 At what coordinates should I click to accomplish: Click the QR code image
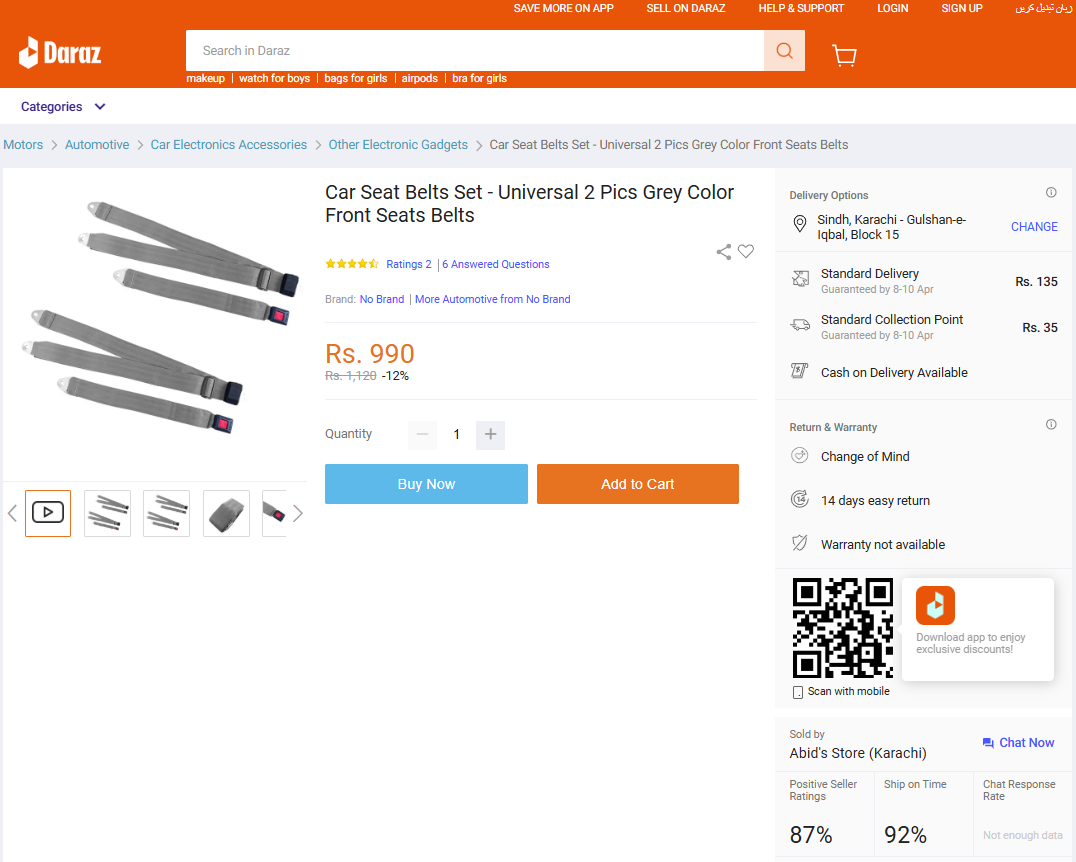coord(843,627)
